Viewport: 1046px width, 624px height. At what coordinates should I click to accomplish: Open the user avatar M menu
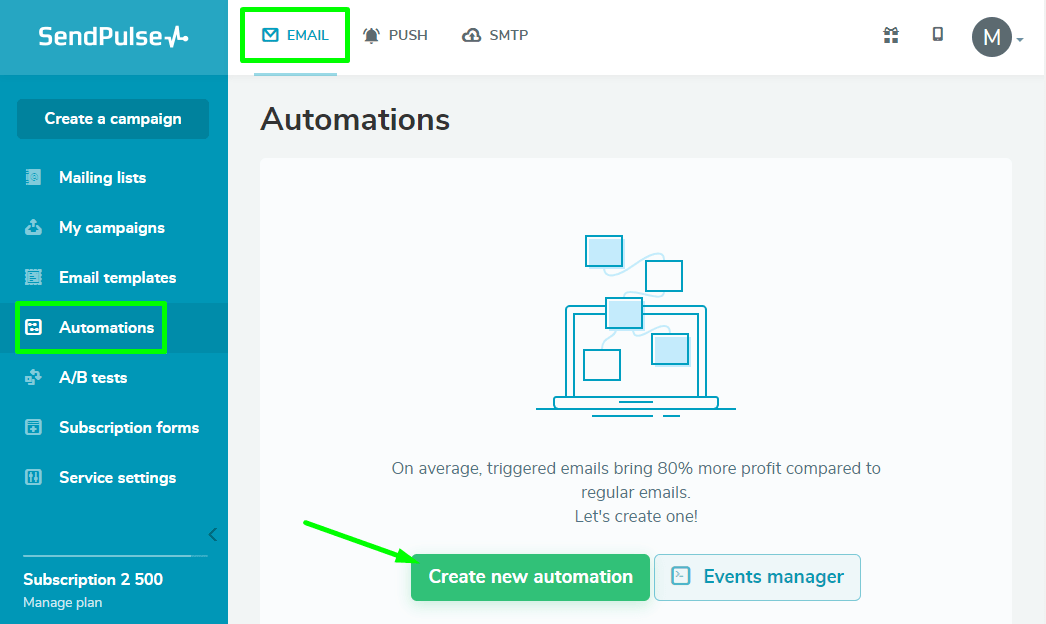[x=992, y=37]
